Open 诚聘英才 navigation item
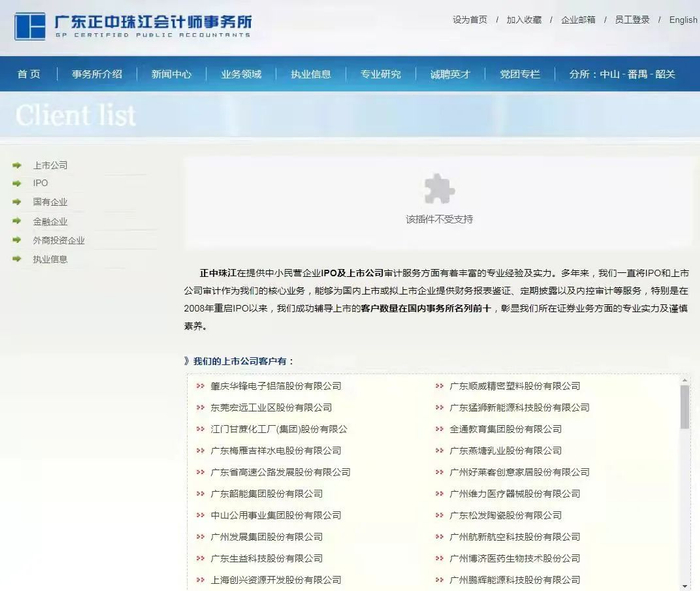Image resolution: width=700 pixels, height=591 pixels. [450, 74]
